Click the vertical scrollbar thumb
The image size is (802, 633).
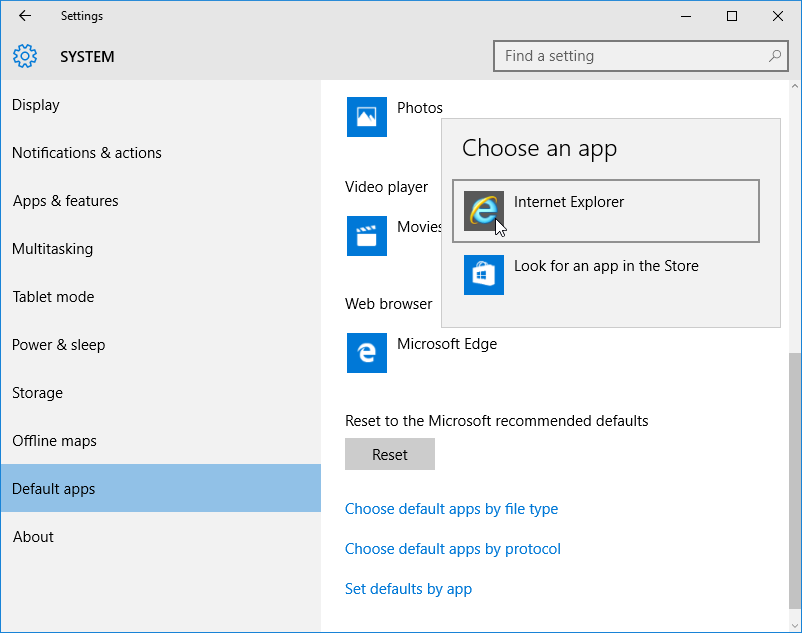794,481
